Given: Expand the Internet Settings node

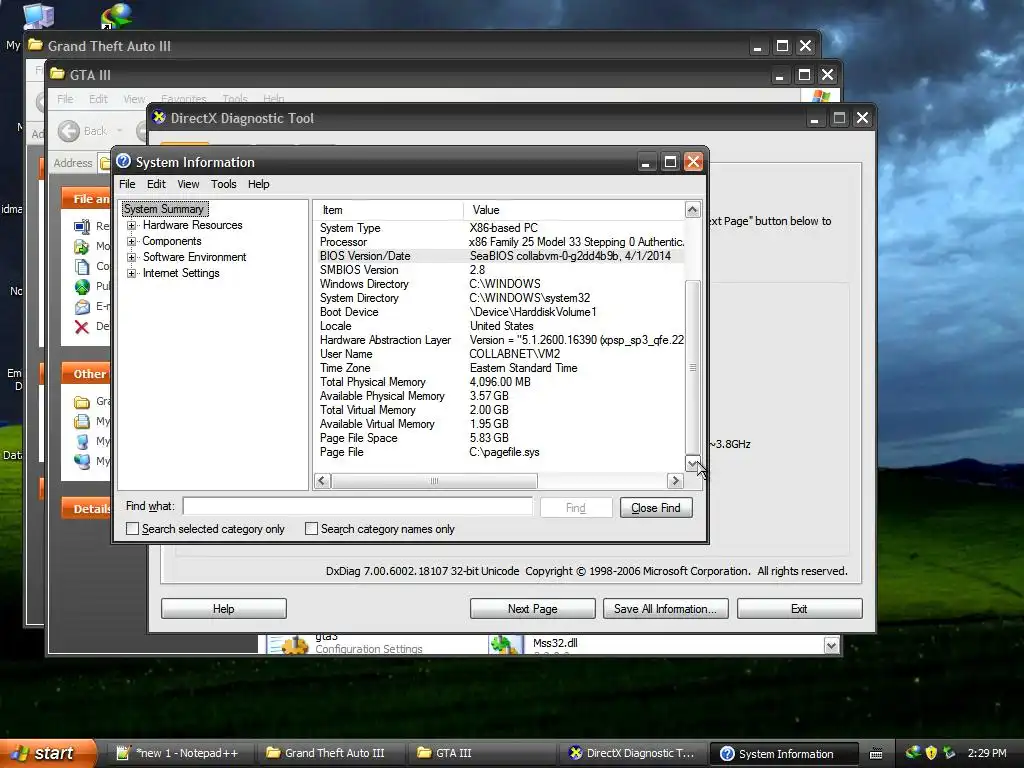Looking at the screenshot, I should (x=131, y=273).
